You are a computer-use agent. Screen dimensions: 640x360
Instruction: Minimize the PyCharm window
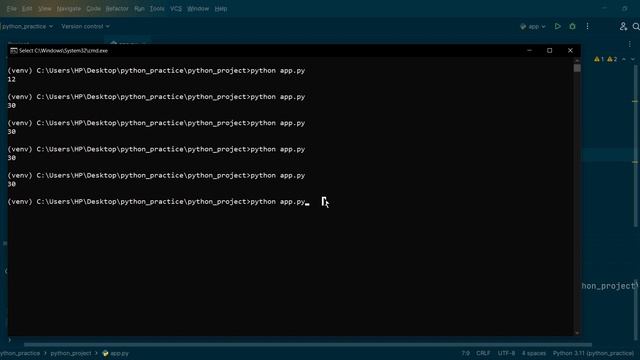click(604, 9)
